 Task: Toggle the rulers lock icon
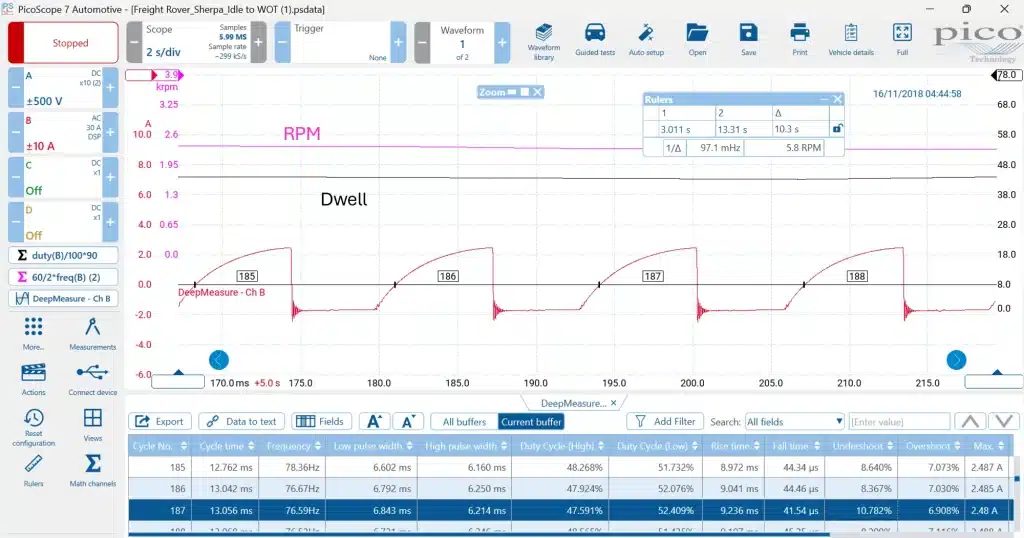point(837,129)
